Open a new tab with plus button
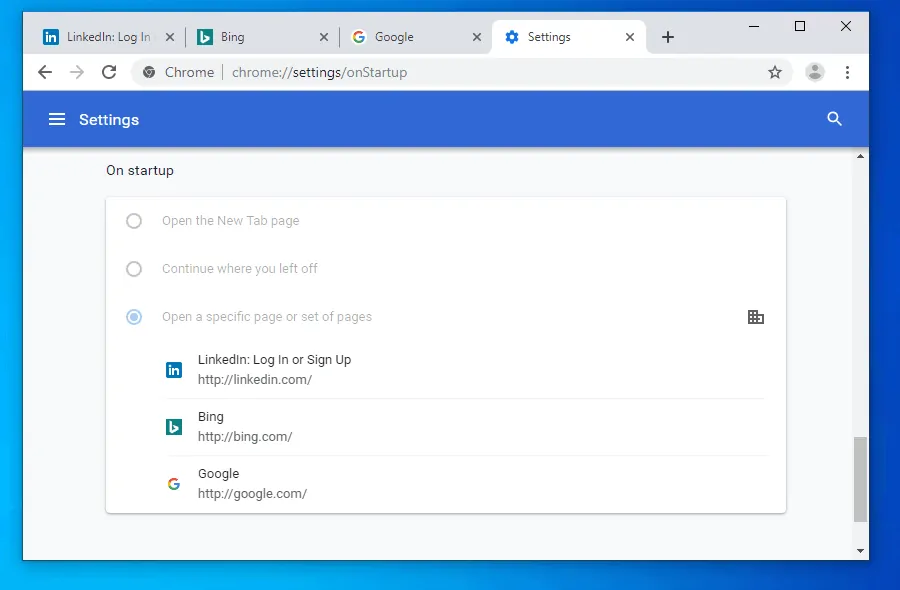The height and width of the screenshot is (590, 900). [x=668, y=37]
